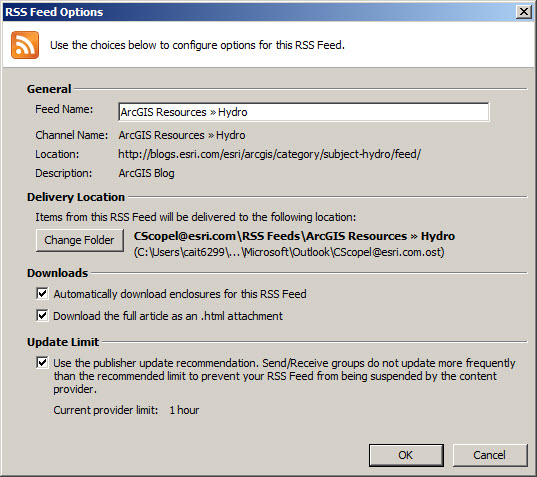
Task: Disable the publisher update recommendation checkbox
Action: pyautogui.click(x=42, y=362)
